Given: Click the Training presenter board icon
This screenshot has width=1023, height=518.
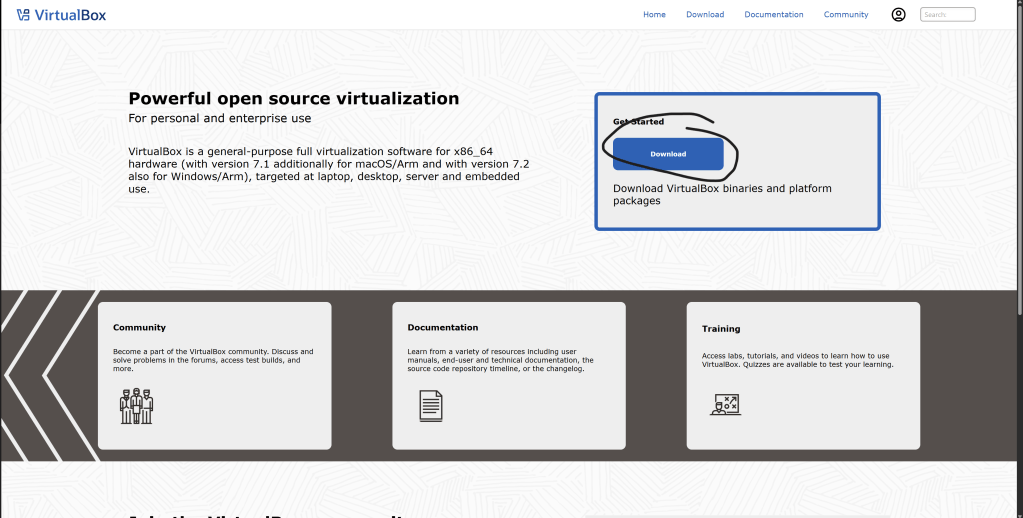Looking at the screenshot, I should click(725, 404).
